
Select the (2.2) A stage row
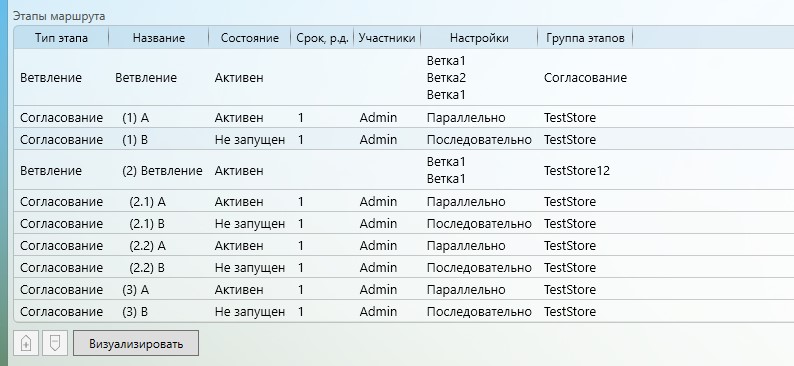404,246
